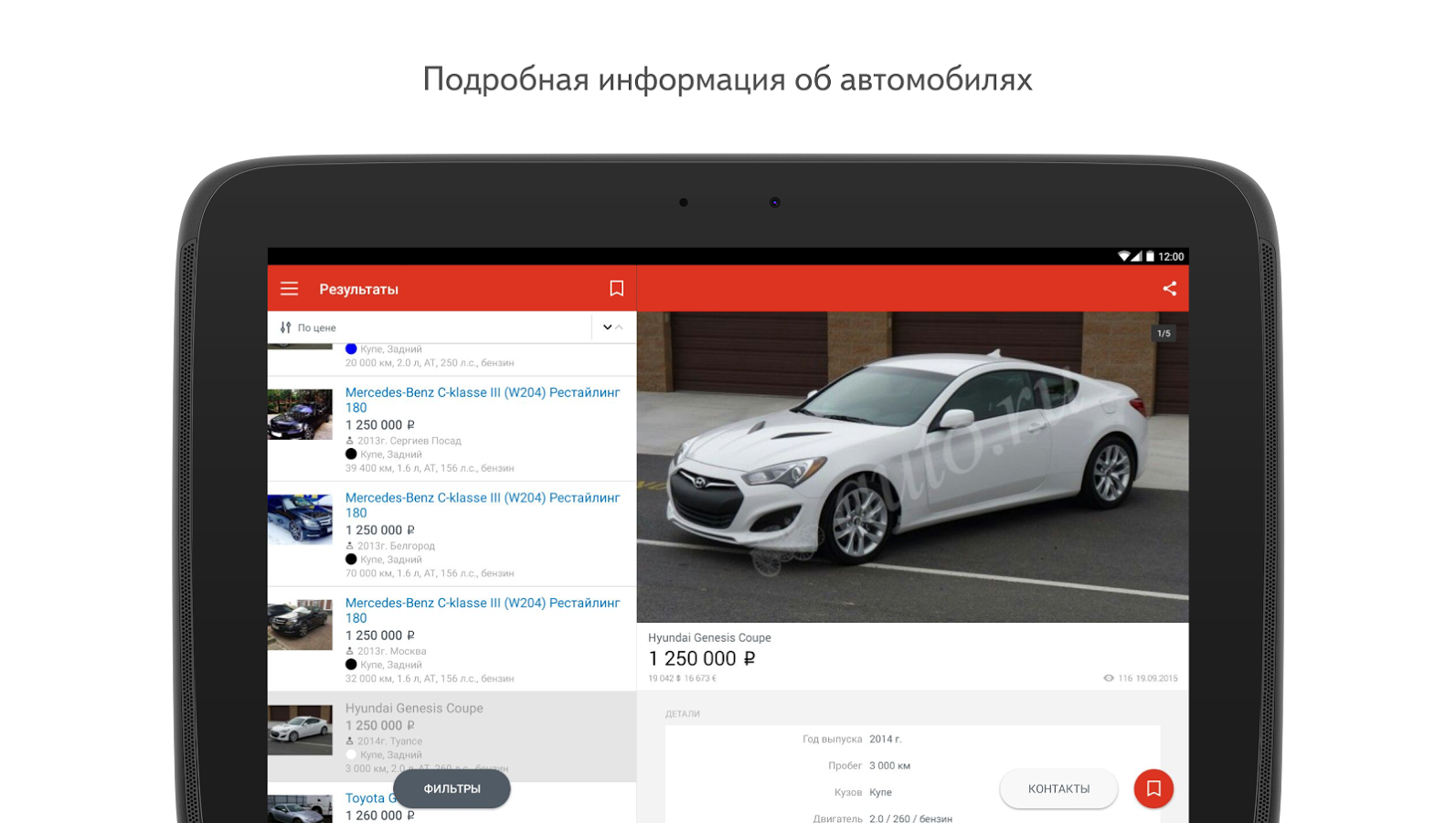Open Mercedes-Benz listing from Сергиев Посад
The height and width of the screenshot is (823, 1456).
pos(452,429)
